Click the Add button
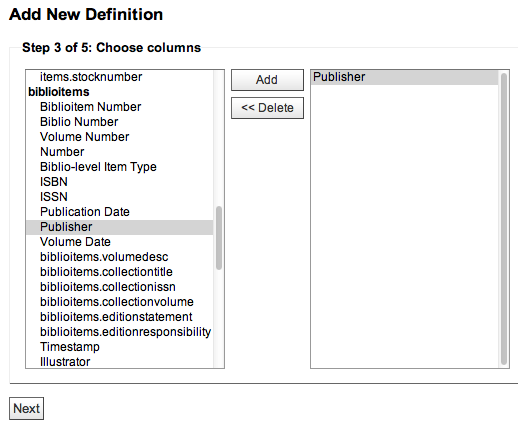The image size is (518, 425). click(x=267, y=80)
